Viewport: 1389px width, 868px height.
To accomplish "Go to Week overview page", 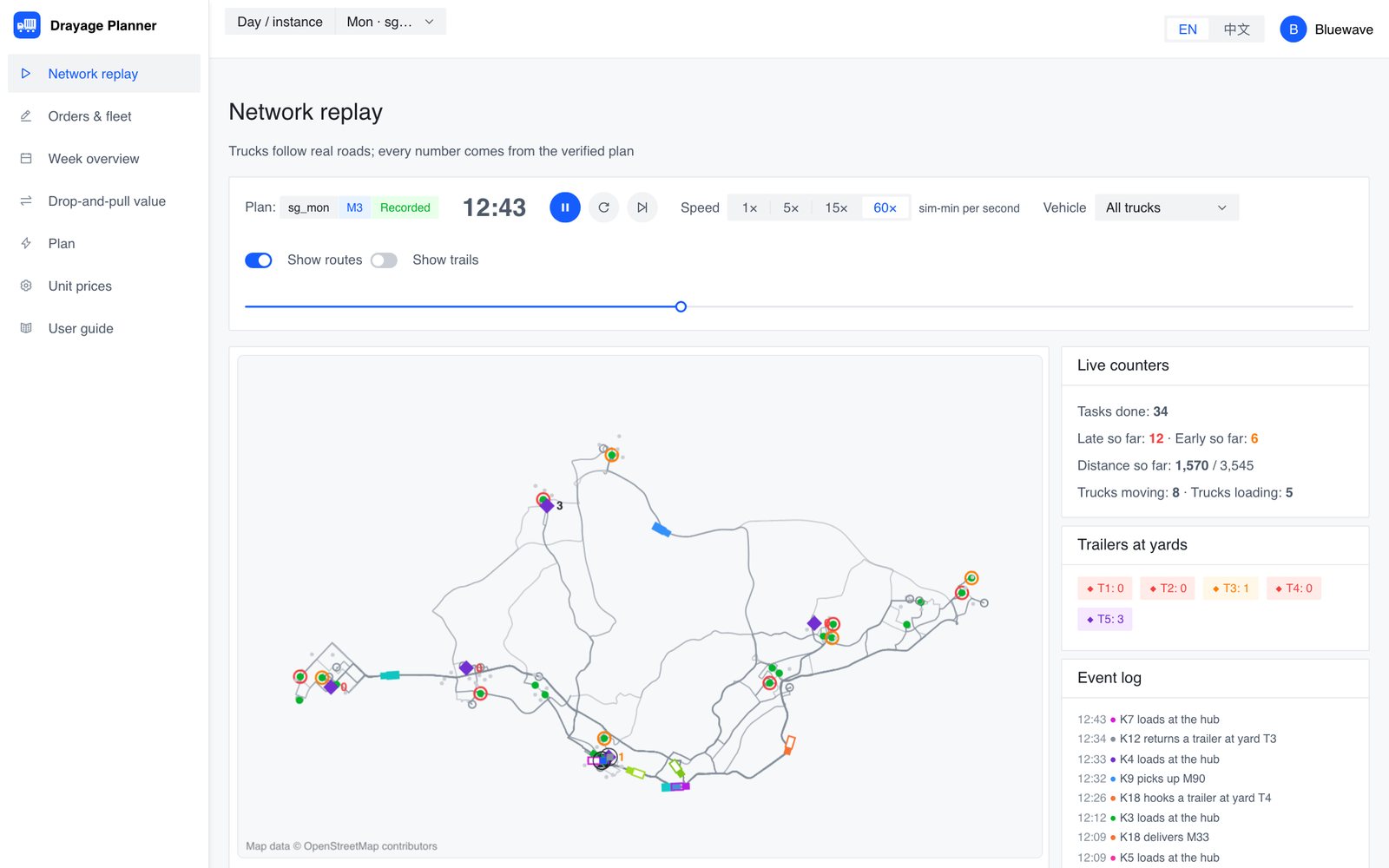I will click(x=104, y=159).
